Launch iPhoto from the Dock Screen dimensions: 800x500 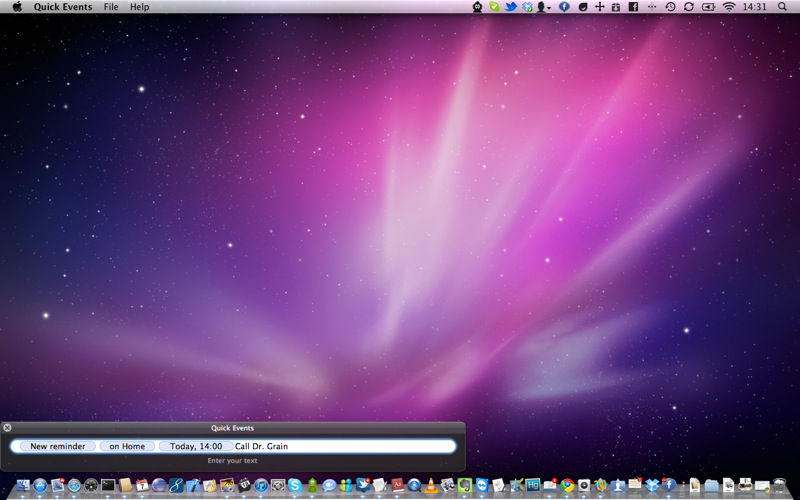[227, 485]
